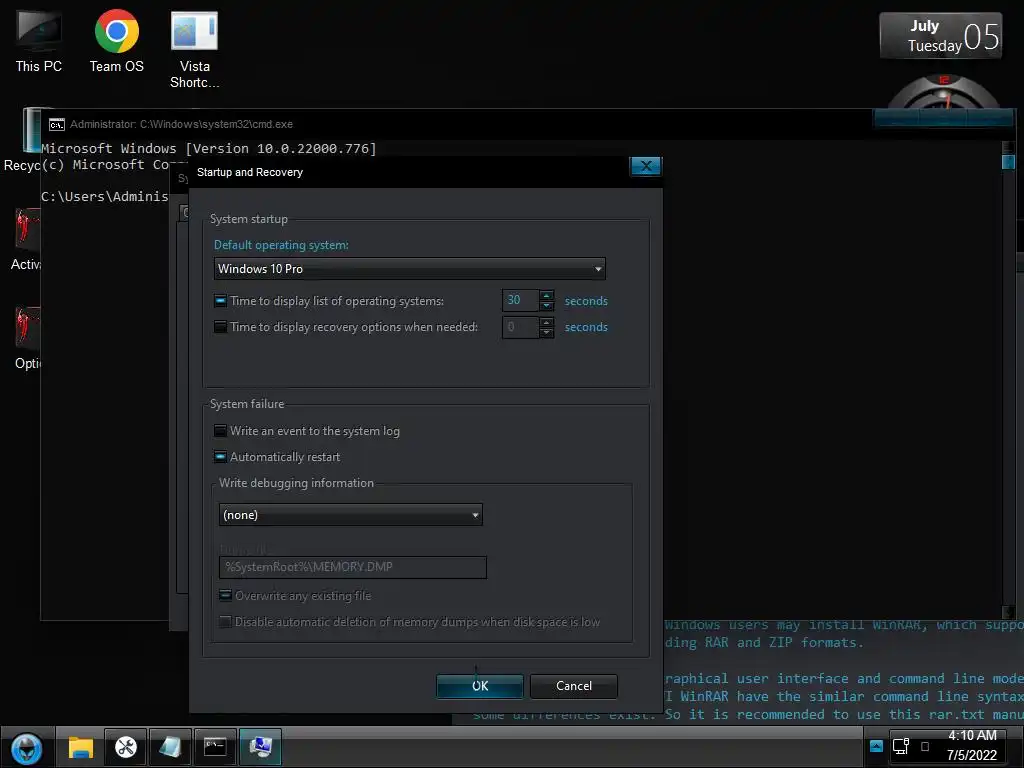
Task: Click the cmd window vertical scrollbar thumb
Action: pos(1008,161)
